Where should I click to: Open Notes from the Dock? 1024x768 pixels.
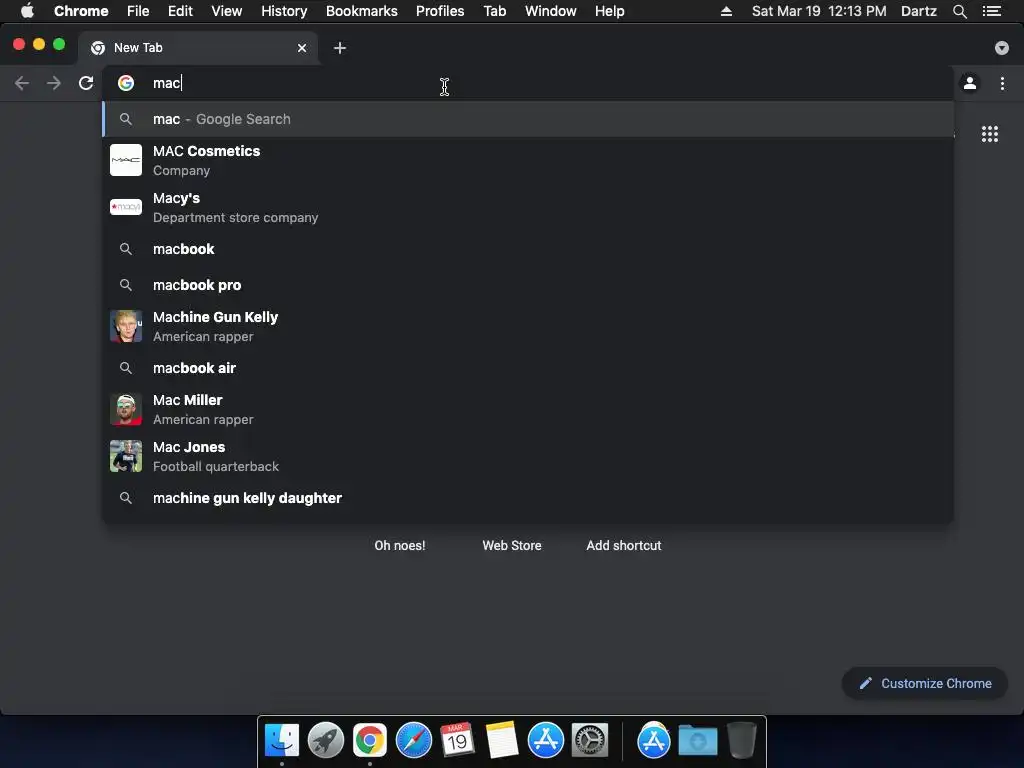(502, 741)
